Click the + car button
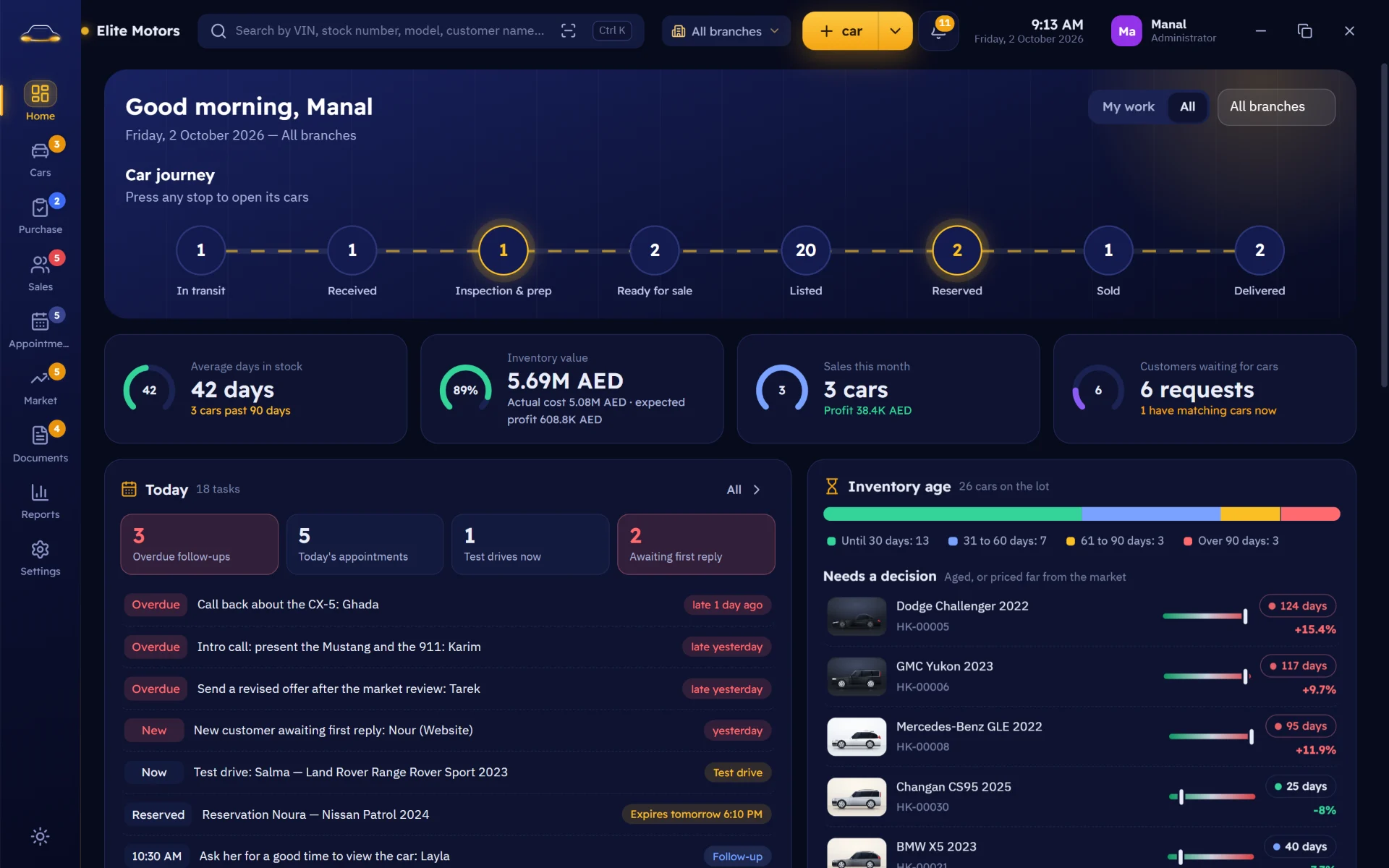This screenshot has height=868, width=1389. (x=841, y=31)
